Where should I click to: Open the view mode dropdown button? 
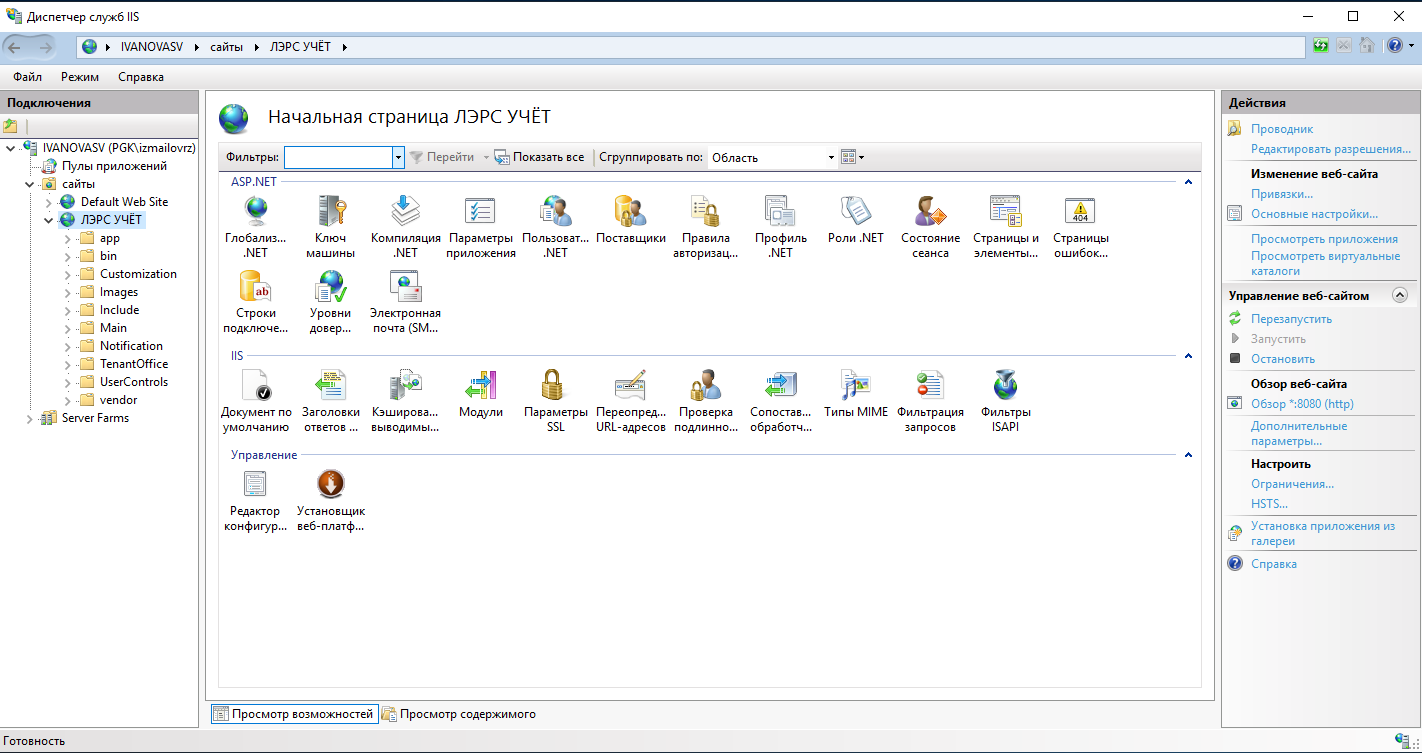852,157
